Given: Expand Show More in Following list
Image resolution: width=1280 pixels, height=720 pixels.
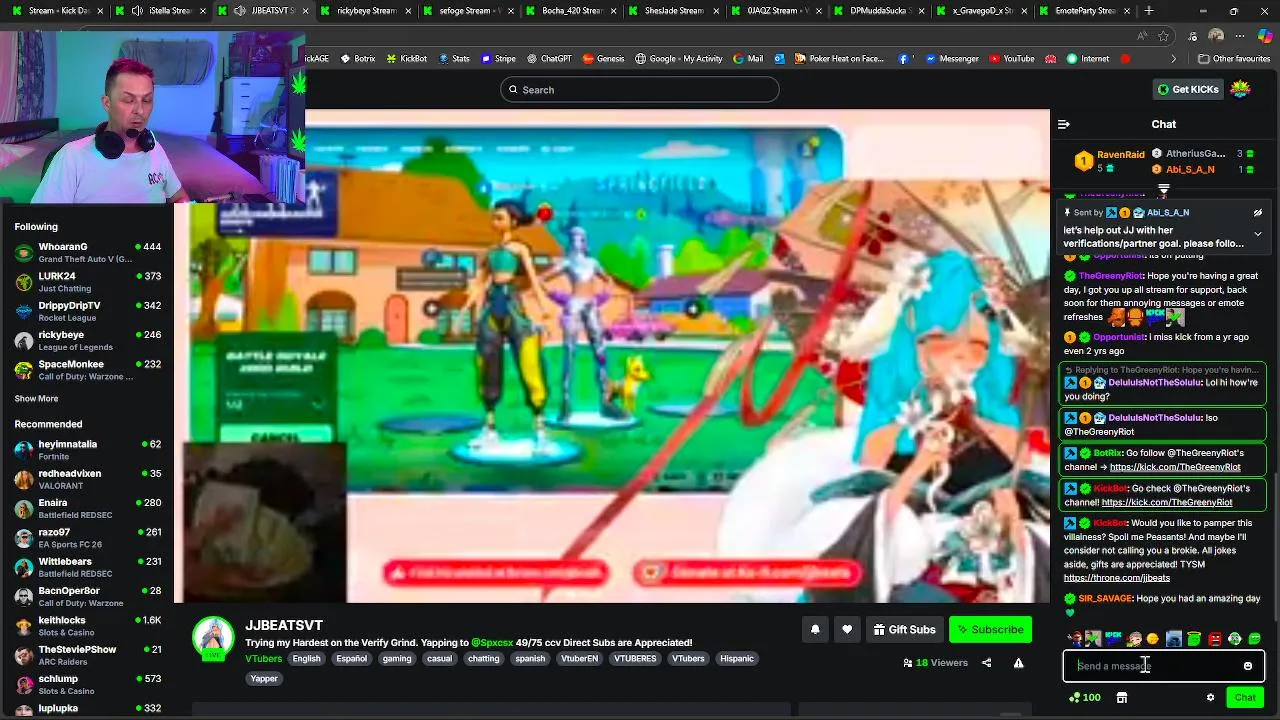Looking at the screenshot, I should [36, 398].
